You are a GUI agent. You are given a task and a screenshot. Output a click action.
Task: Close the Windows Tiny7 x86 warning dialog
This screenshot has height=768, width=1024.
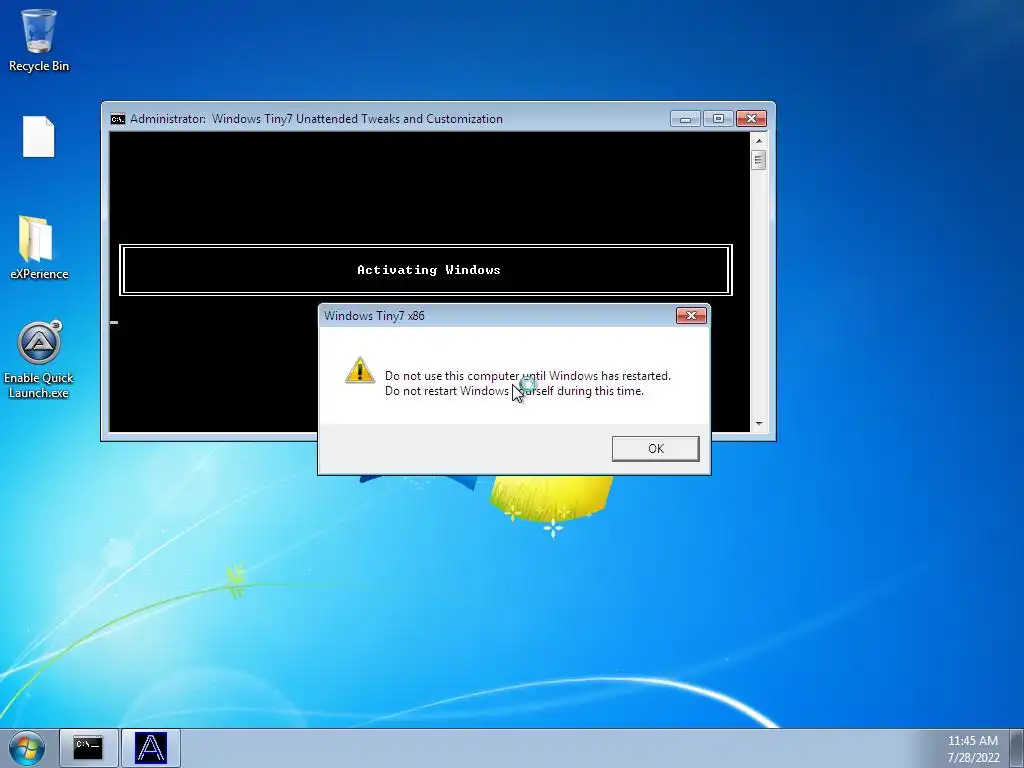[x=691, y=315]
